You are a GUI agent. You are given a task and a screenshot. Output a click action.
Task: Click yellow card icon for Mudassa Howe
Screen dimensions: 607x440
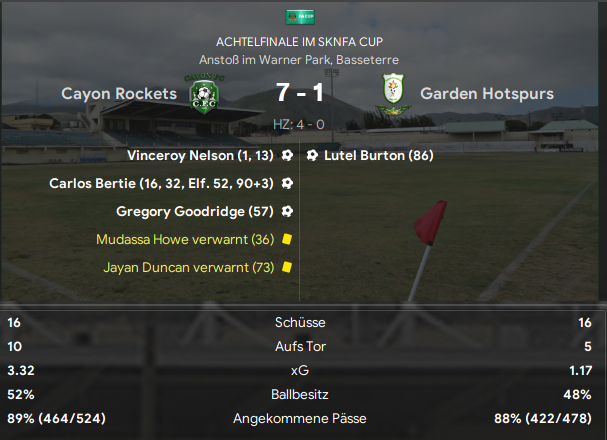[287, 239]
